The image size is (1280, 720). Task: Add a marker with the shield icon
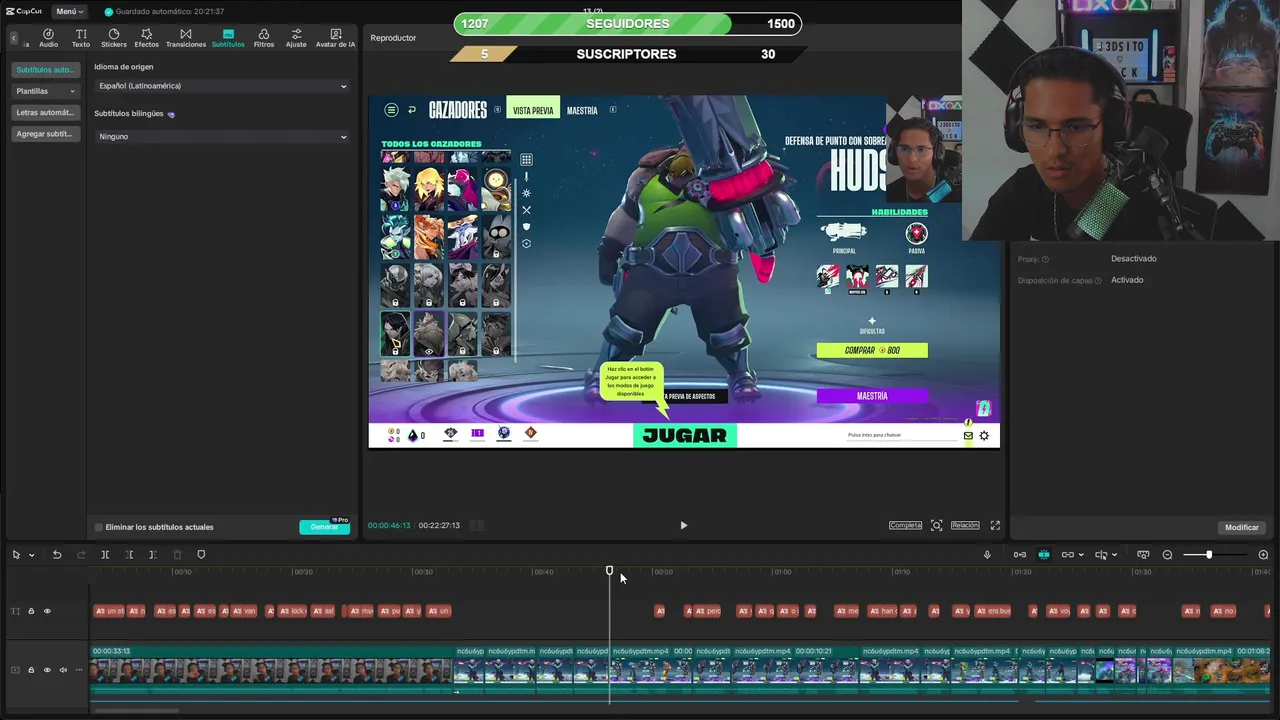coord(201,554)
